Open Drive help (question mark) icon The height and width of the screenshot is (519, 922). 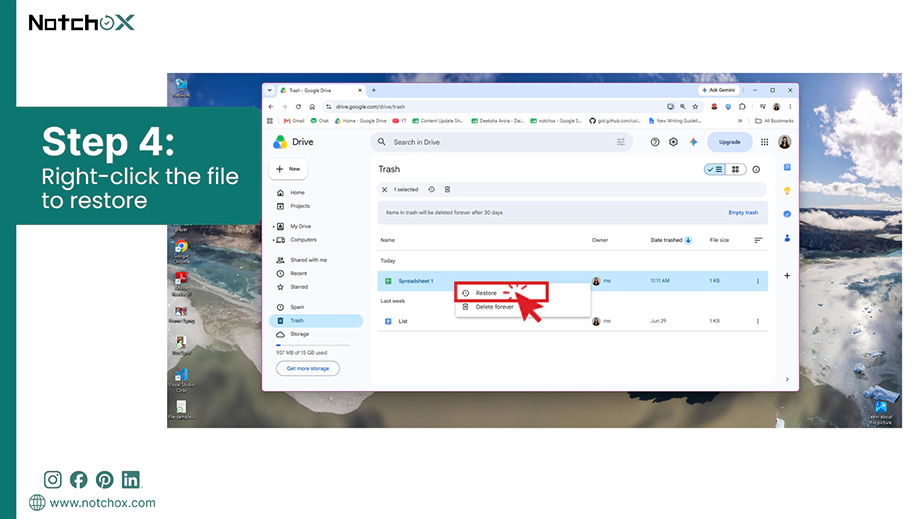[x=654, y=142]
